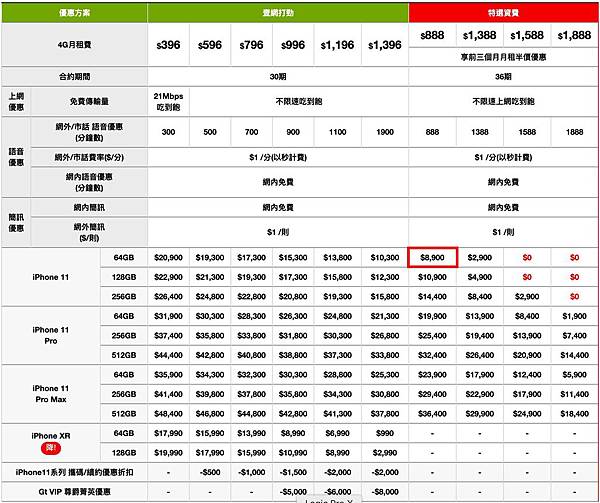Select the iPhone11系列 攜碼/續約優惠折扣 row label
The height and width of the screenshot is (503, 600).
click(x=74, y=472)
